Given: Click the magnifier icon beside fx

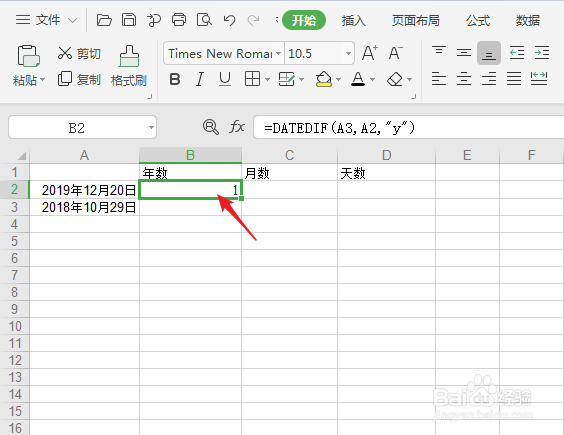Looking at the screenshot, I should click(x=210, y=127).
